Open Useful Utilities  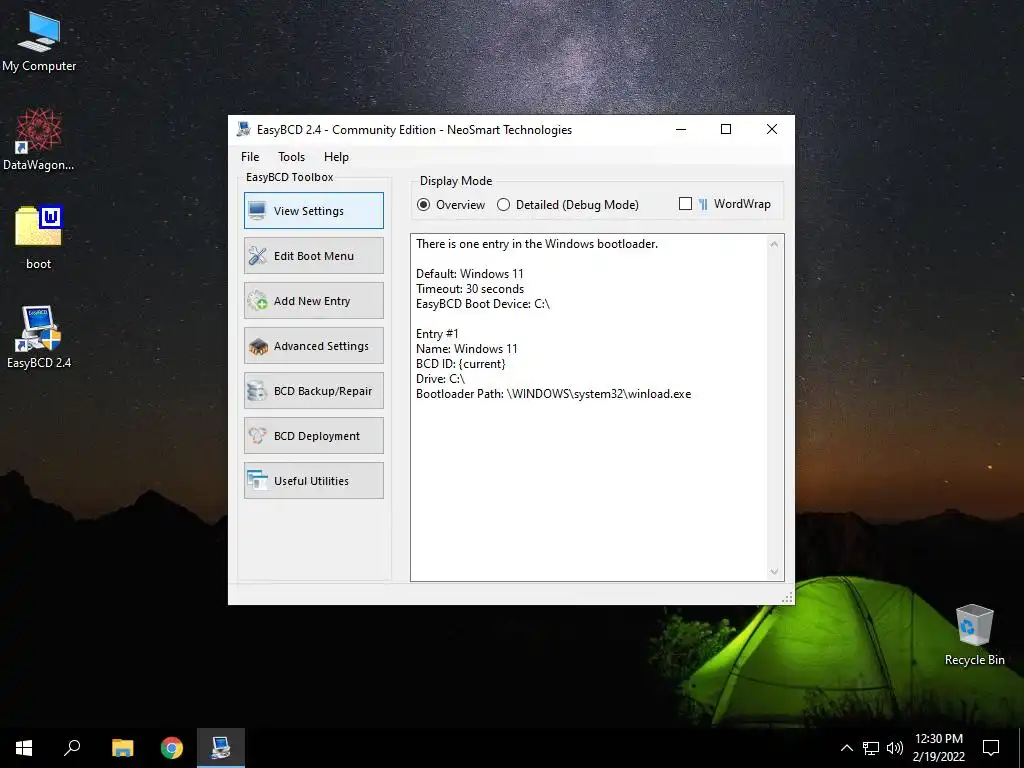pos(314,481)
